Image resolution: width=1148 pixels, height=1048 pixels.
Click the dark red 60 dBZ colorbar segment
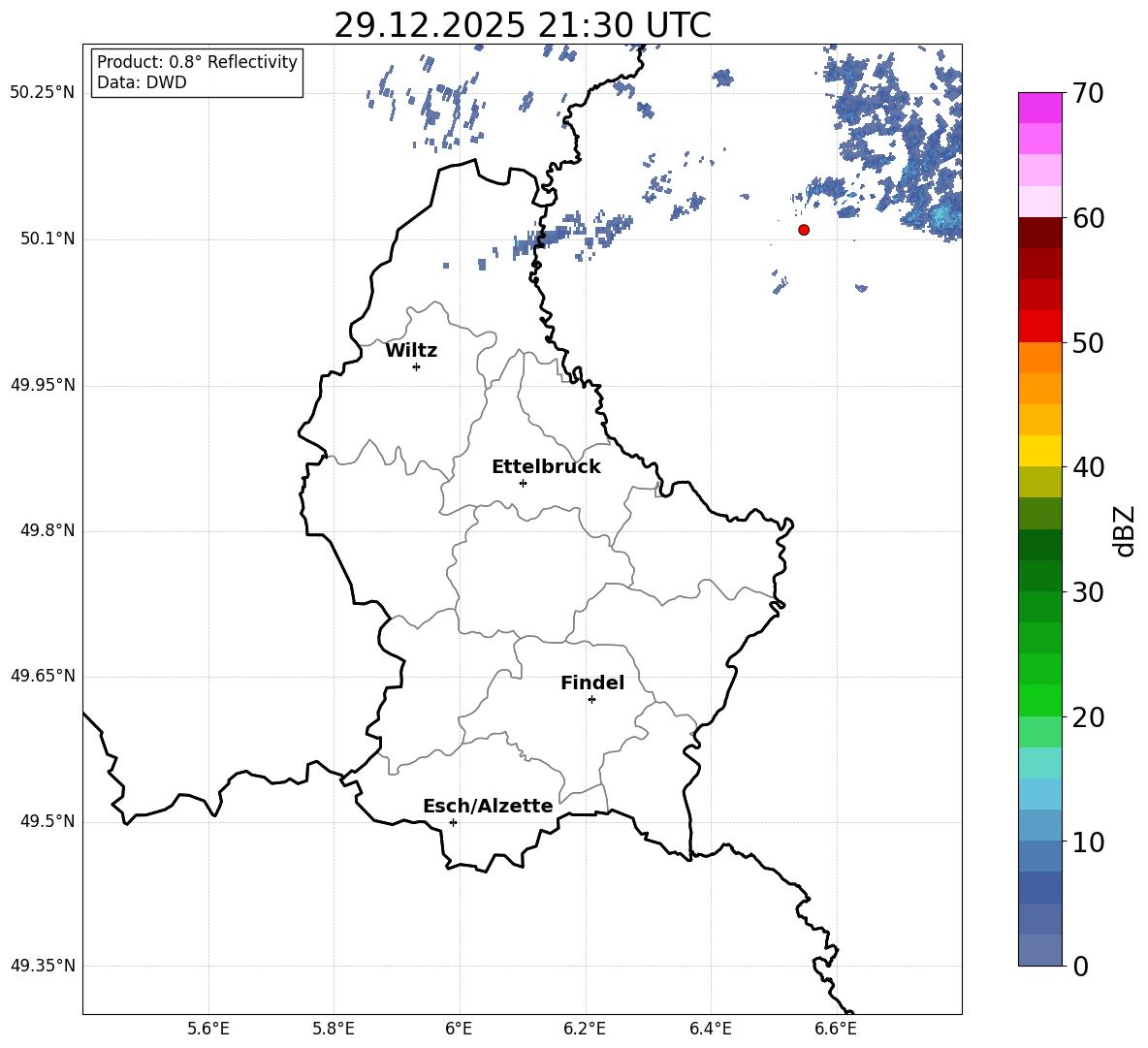coord(1039,232)
